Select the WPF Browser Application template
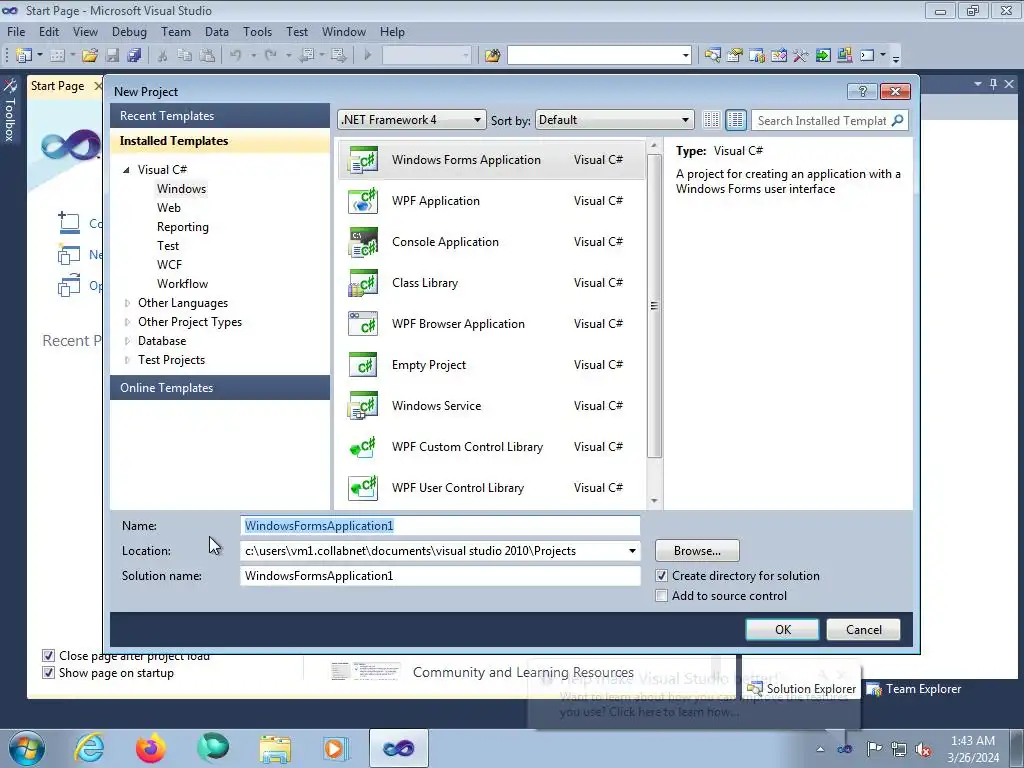The image size is (1024, 768). point(490,324)
